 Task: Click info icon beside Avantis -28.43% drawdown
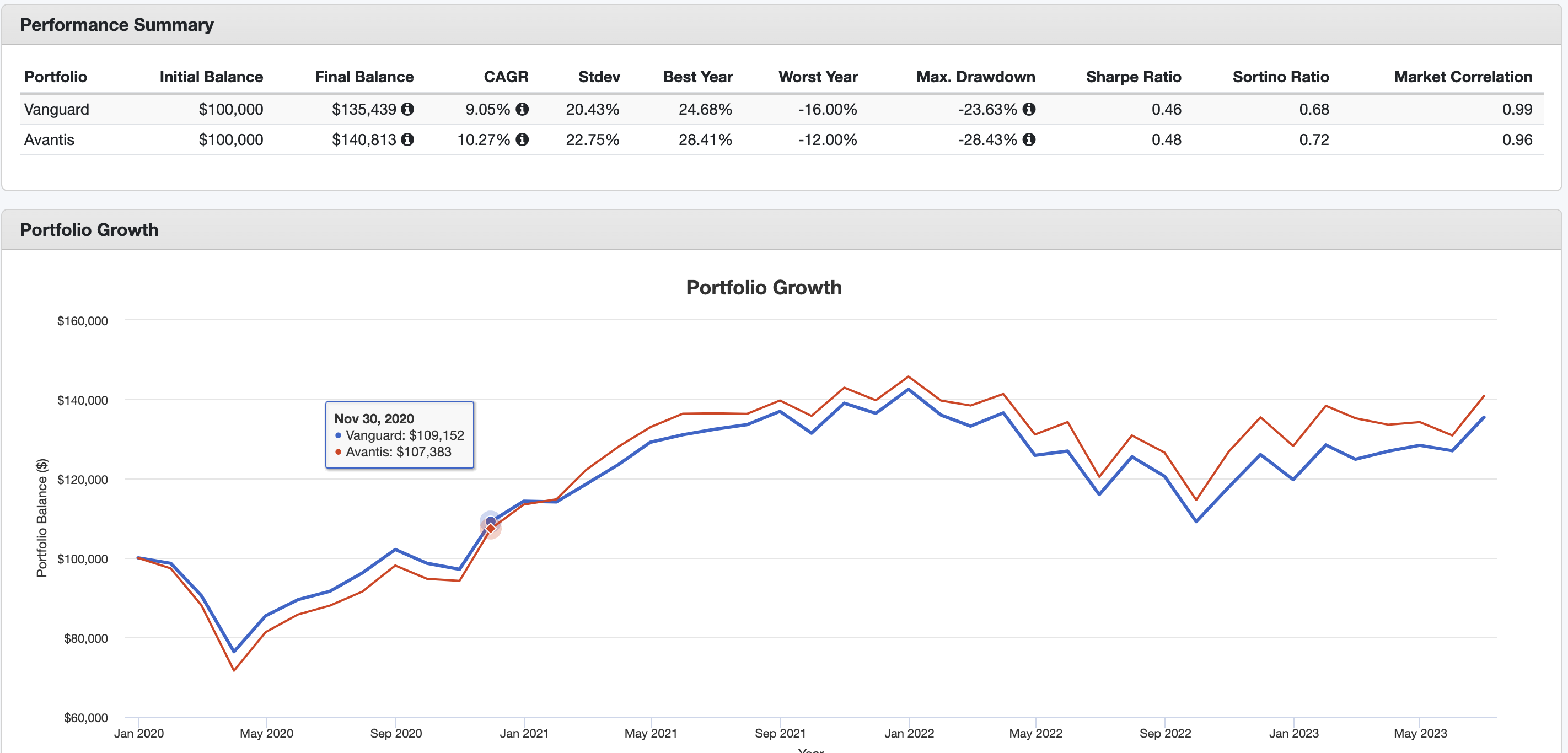tap(1029, 139)
